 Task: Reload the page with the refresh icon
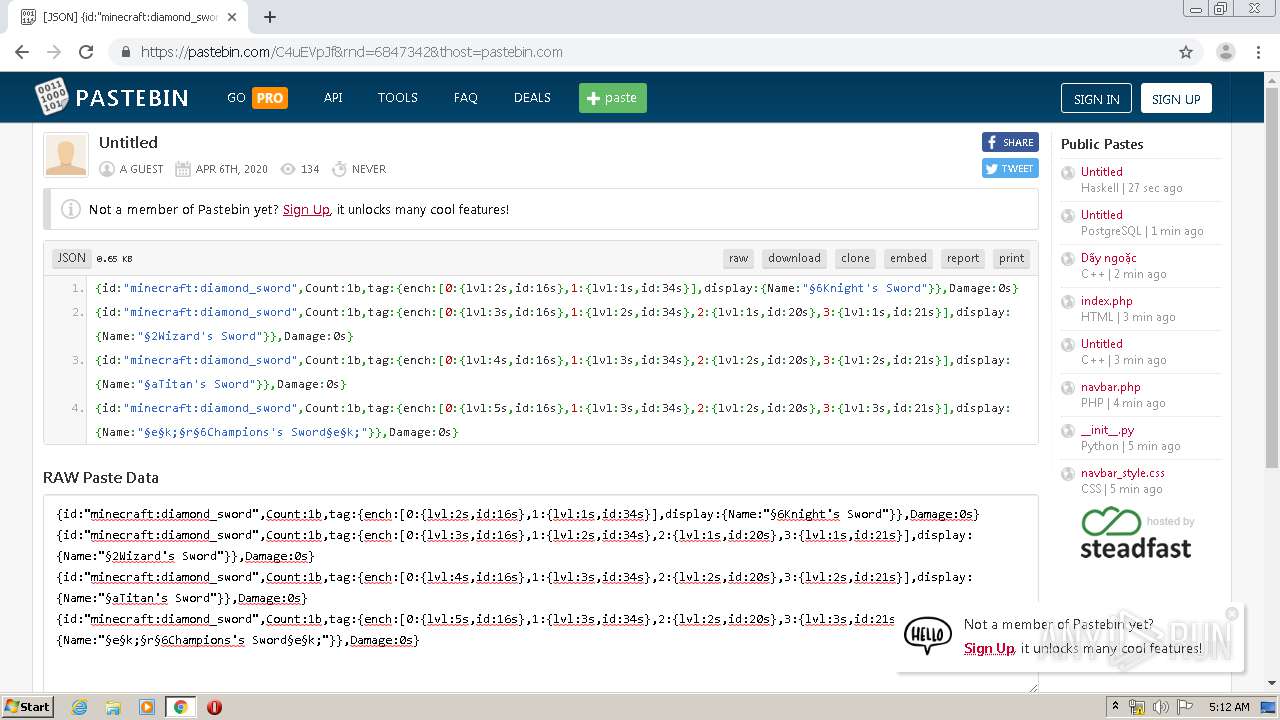(86, 52)
